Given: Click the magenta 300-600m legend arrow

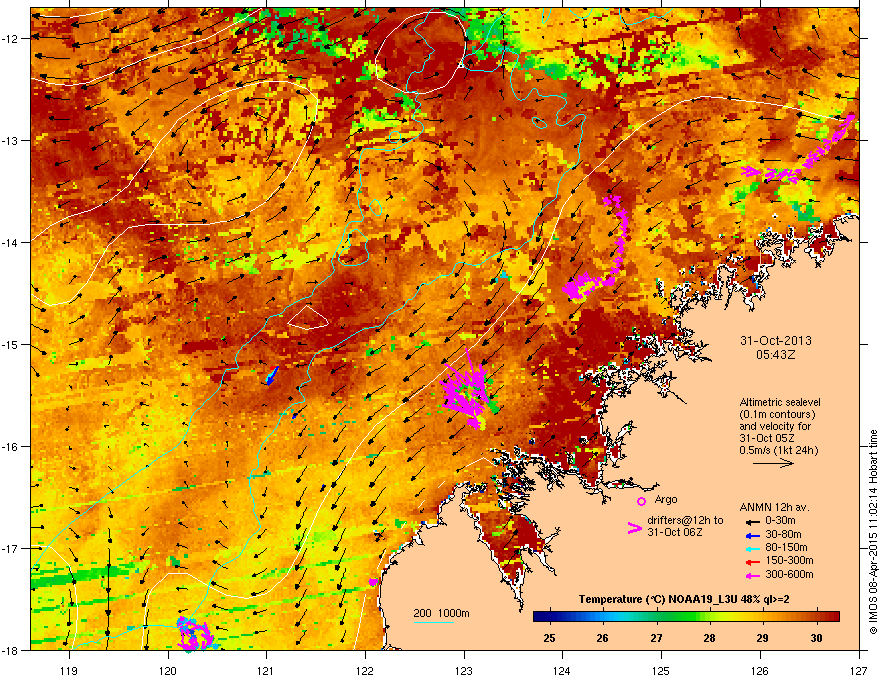Looking at the screenshot, I should [x=752, y=575].
